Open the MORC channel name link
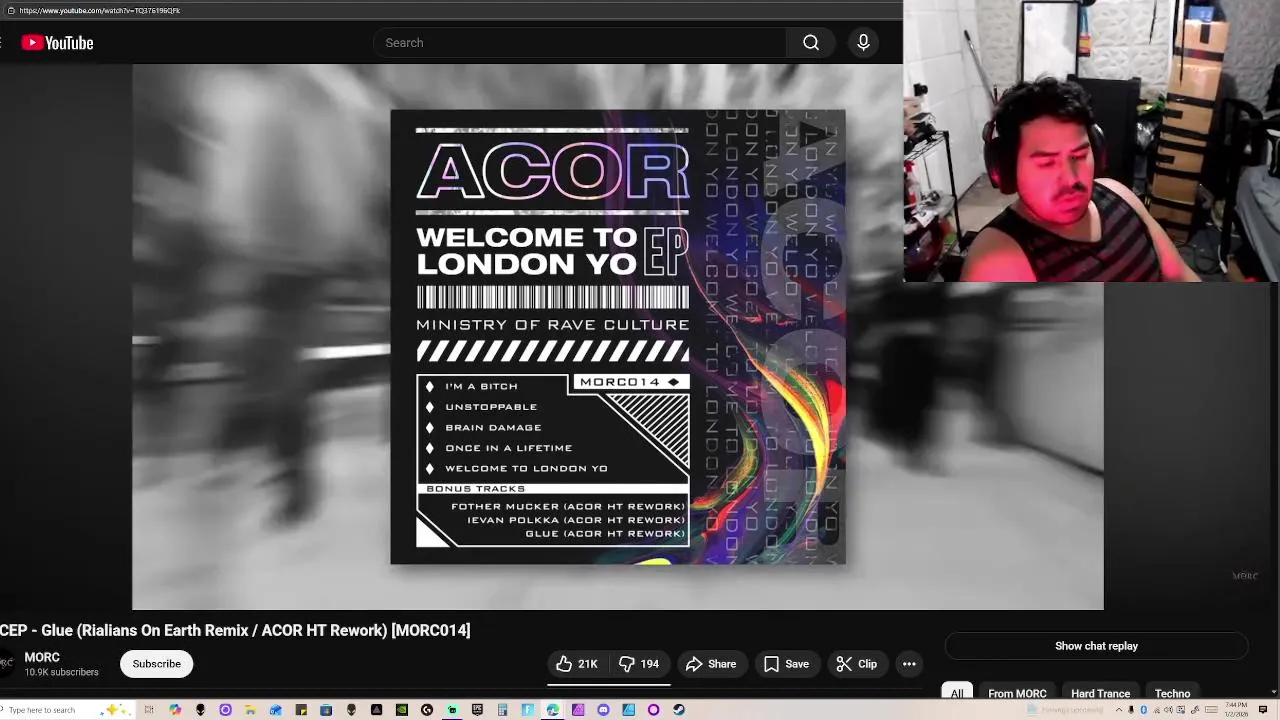Image resolution: width=1280 pixels, height=720 pixels. (x=42, y=657)
